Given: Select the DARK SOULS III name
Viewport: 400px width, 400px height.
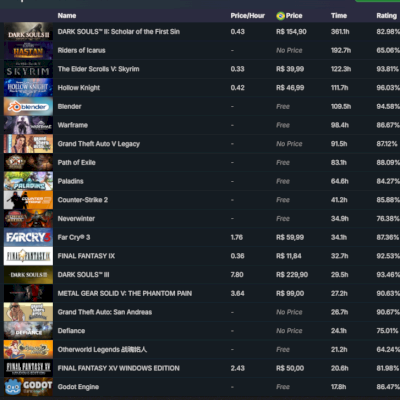Looking at the screenshot, I should pos(83,274).
